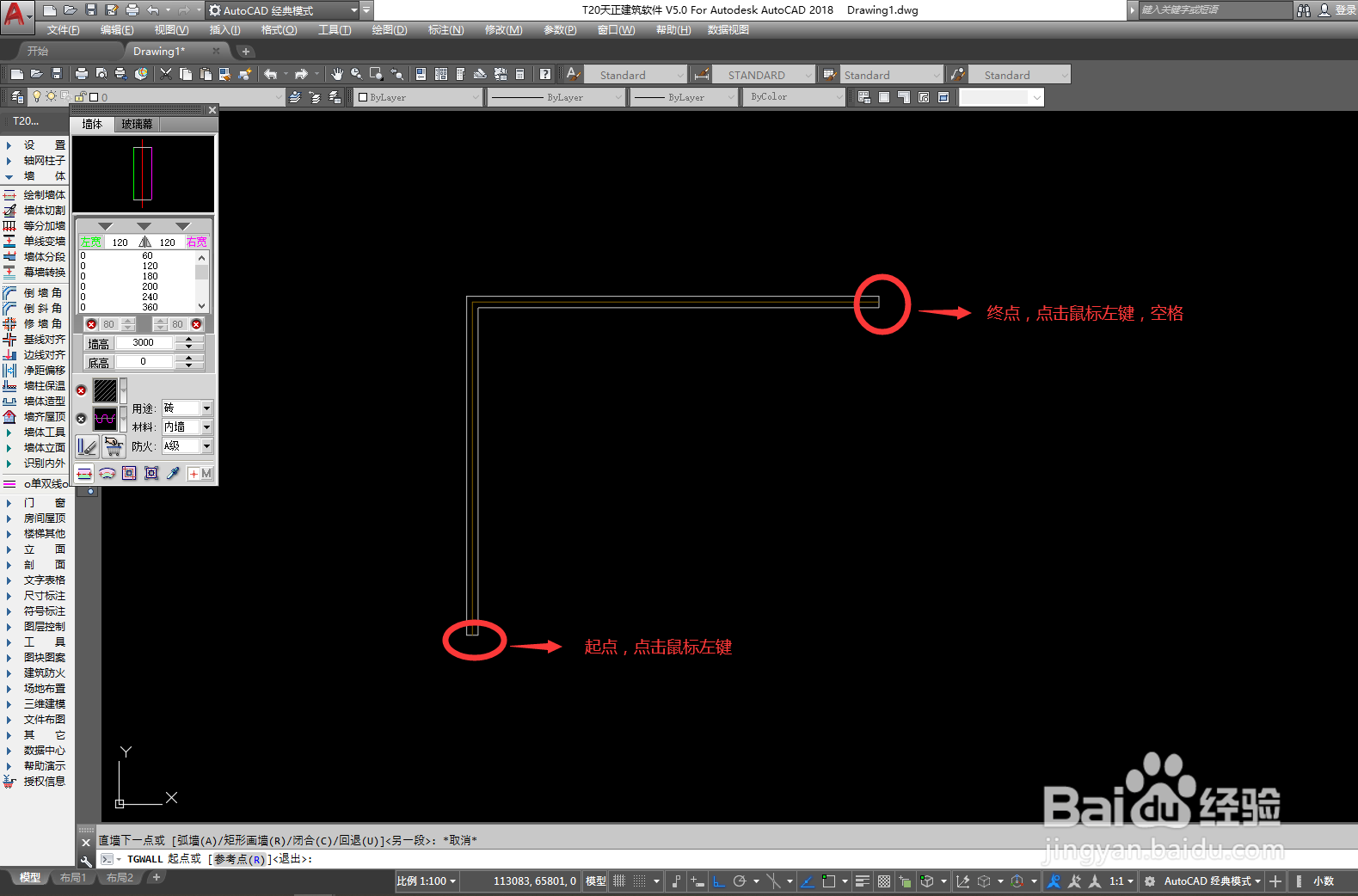
Task: Open the 绘图(D) menu
Action: point(390,30)
